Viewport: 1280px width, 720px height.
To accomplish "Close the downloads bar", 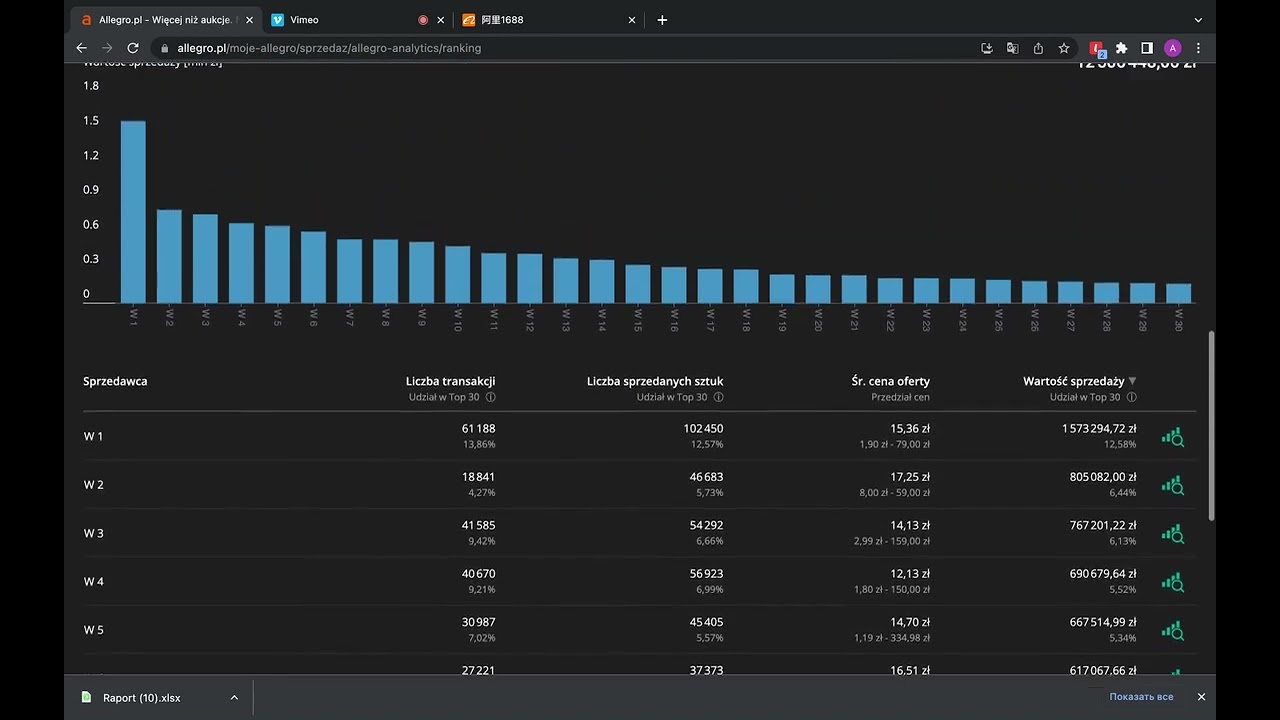I will point(1201,697).
